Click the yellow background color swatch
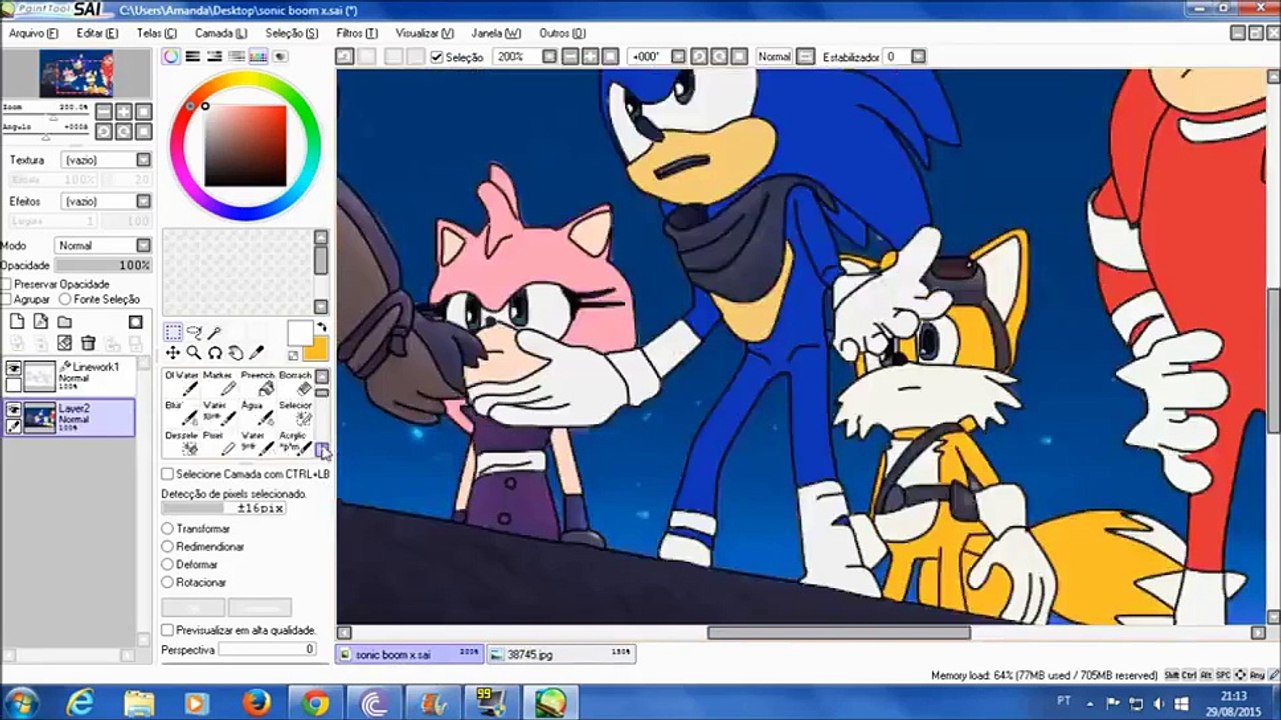Image resolution: width=1281 pixels, height=720 pixels. [x=315, y=349]
